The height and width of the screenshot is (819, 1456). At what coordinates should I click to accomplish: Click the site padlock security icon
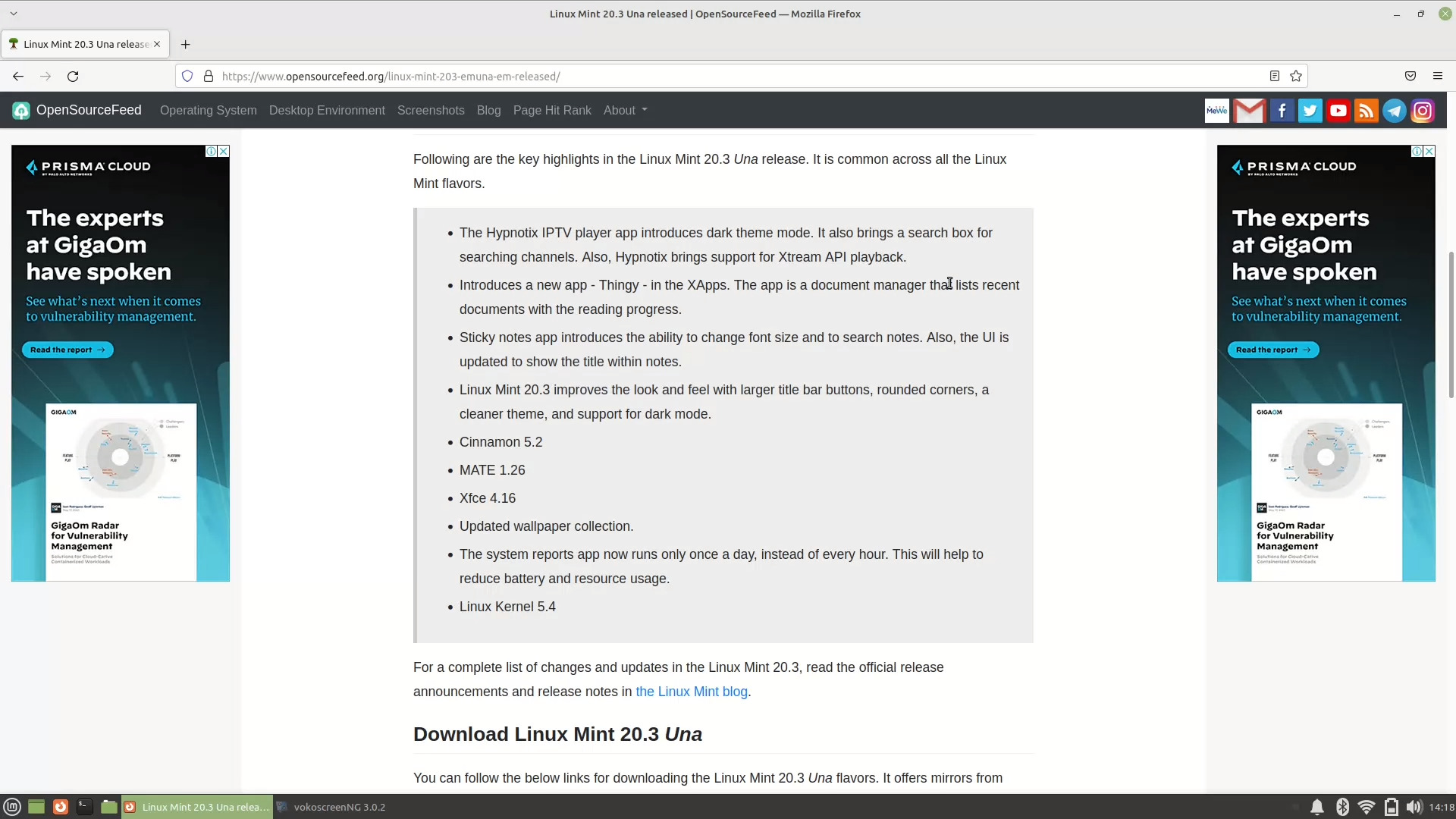point(209,76)
